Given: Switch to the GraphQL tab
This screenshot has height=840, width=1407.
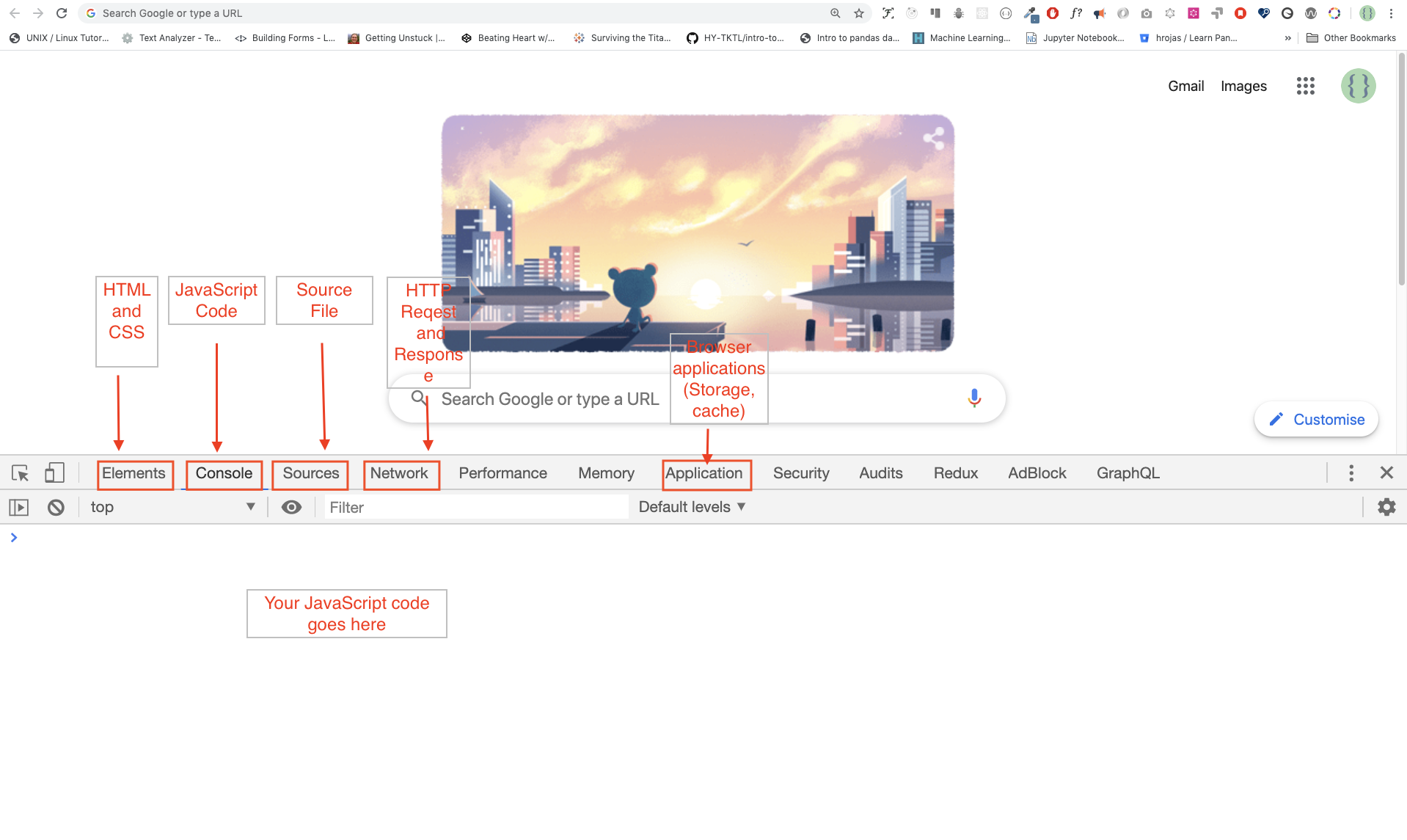Looking at the screenshot, I should pos(1128,473).
